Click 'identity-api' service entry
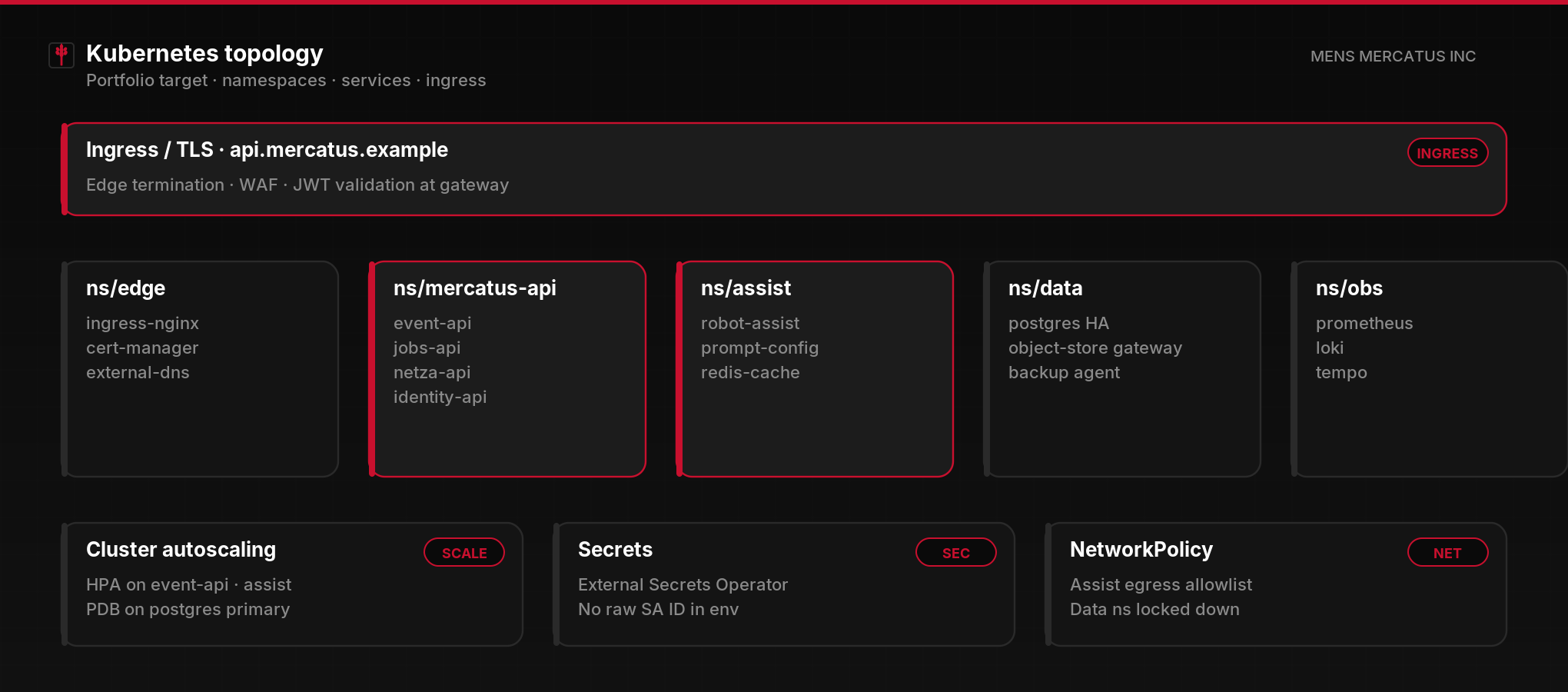 pos(440,398)
